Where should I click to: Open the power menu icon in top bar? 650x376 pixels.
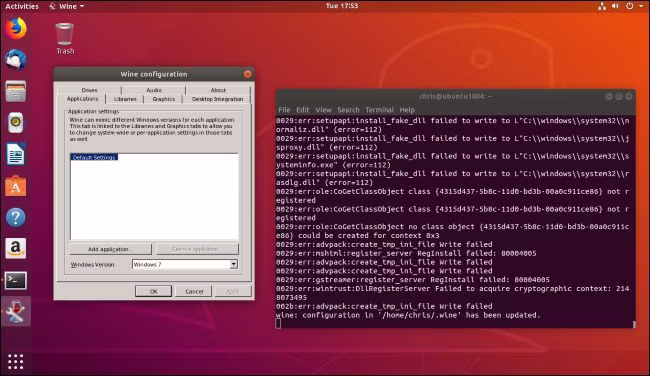point(630,6)
